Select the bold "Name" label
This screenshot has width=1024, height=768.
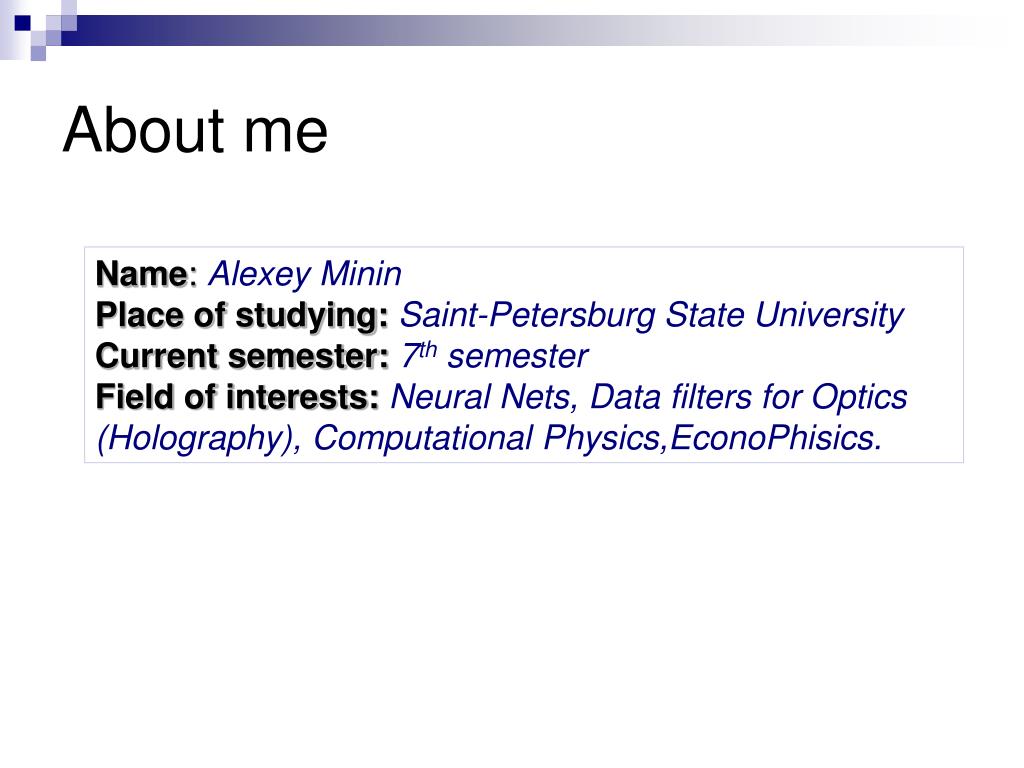pyautogui.click(x=142, y=274)
